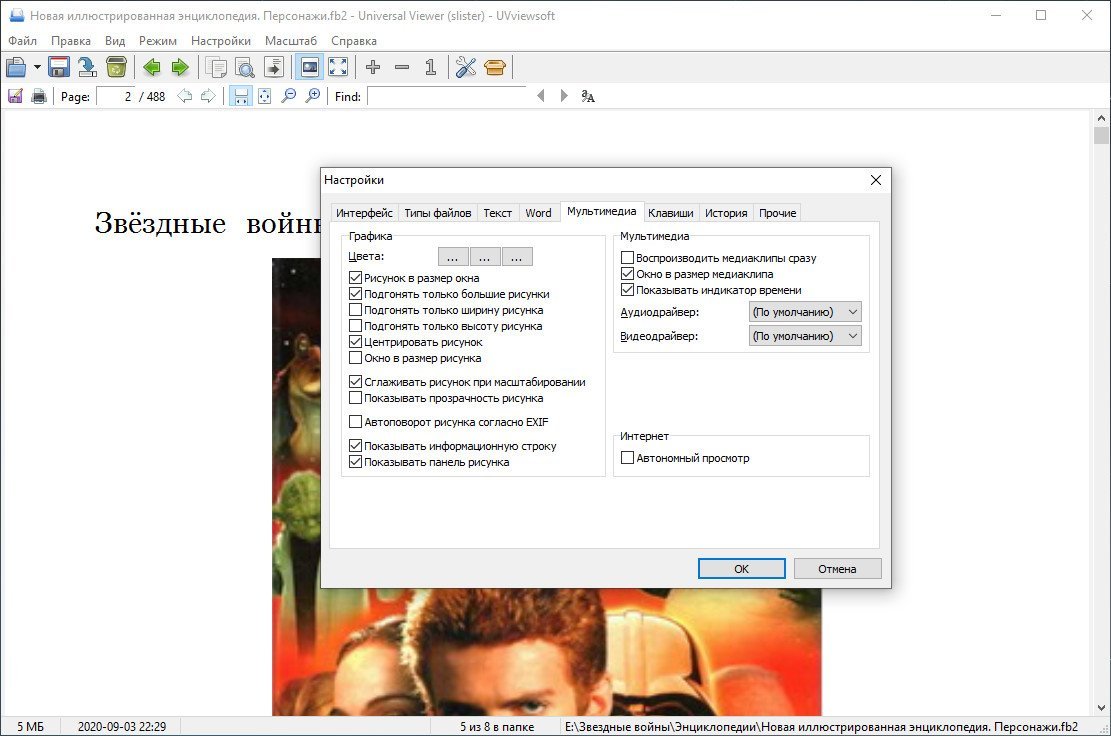Click the Find text input field
Image resolution: width=1111 pixels, height=736 pixels.
446,96
